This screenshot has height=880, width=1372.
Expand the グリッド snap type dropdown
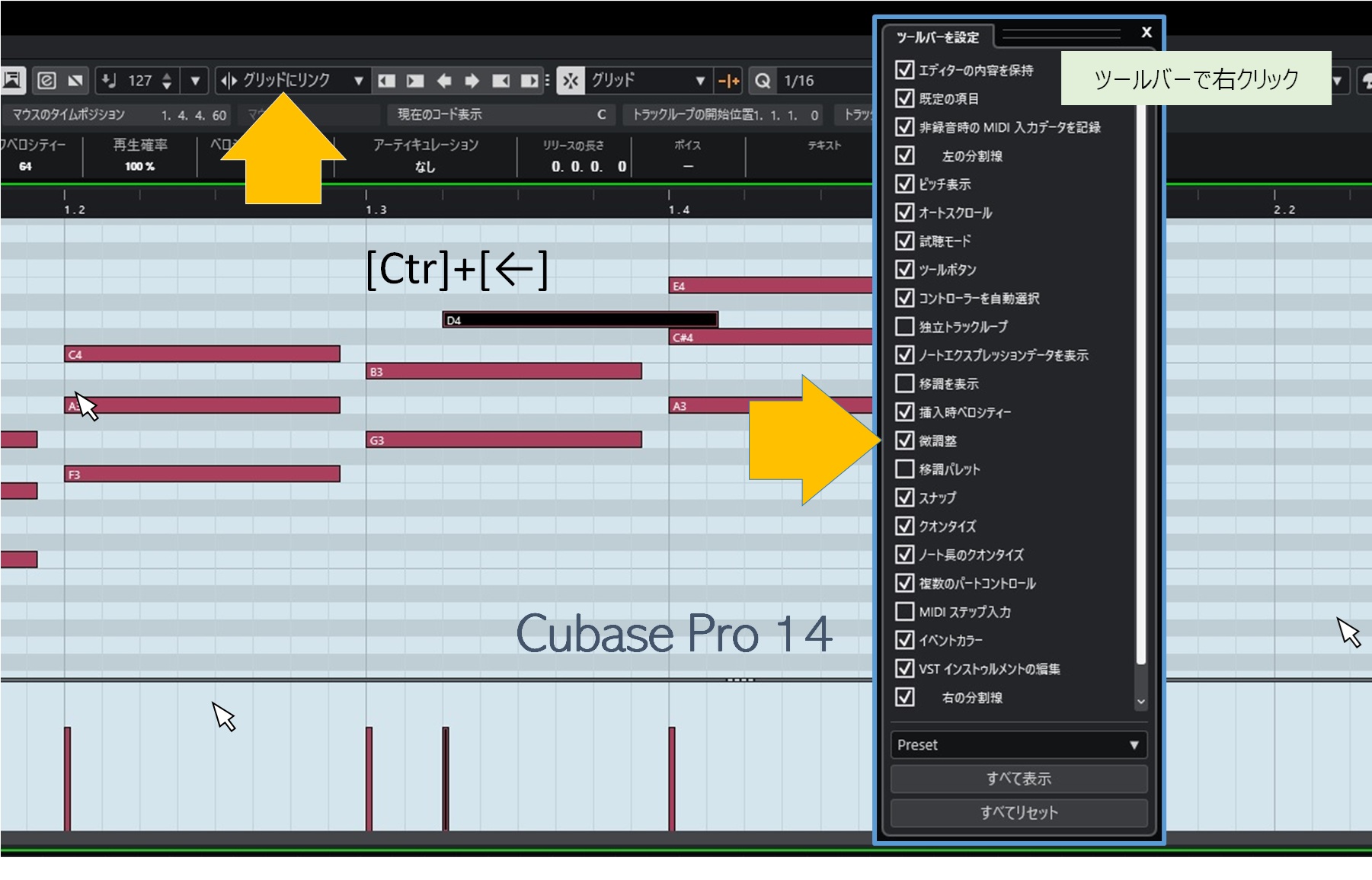699,81
